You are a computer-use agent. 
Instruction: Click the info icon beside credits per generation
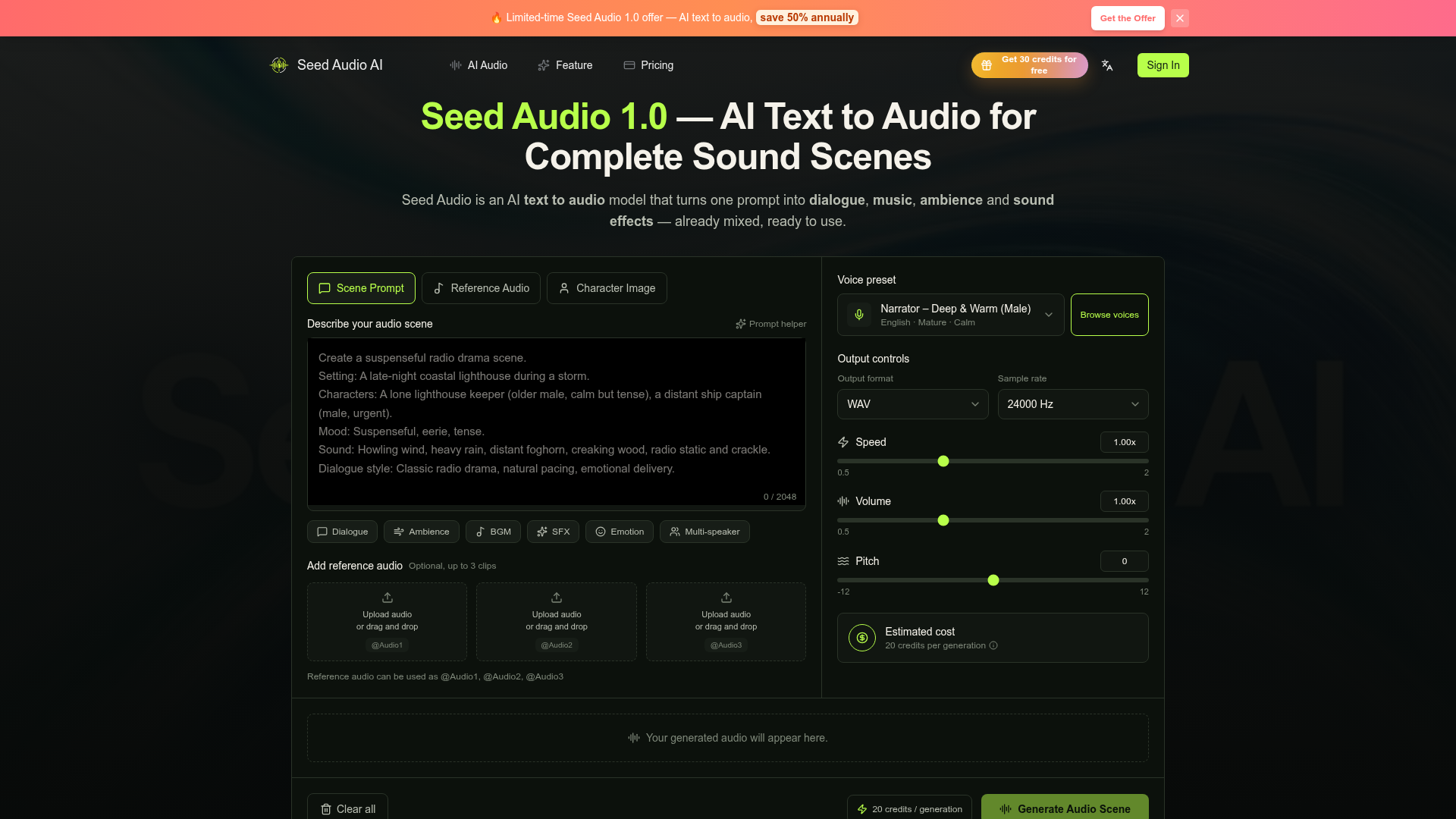click(x=993, y=645)
